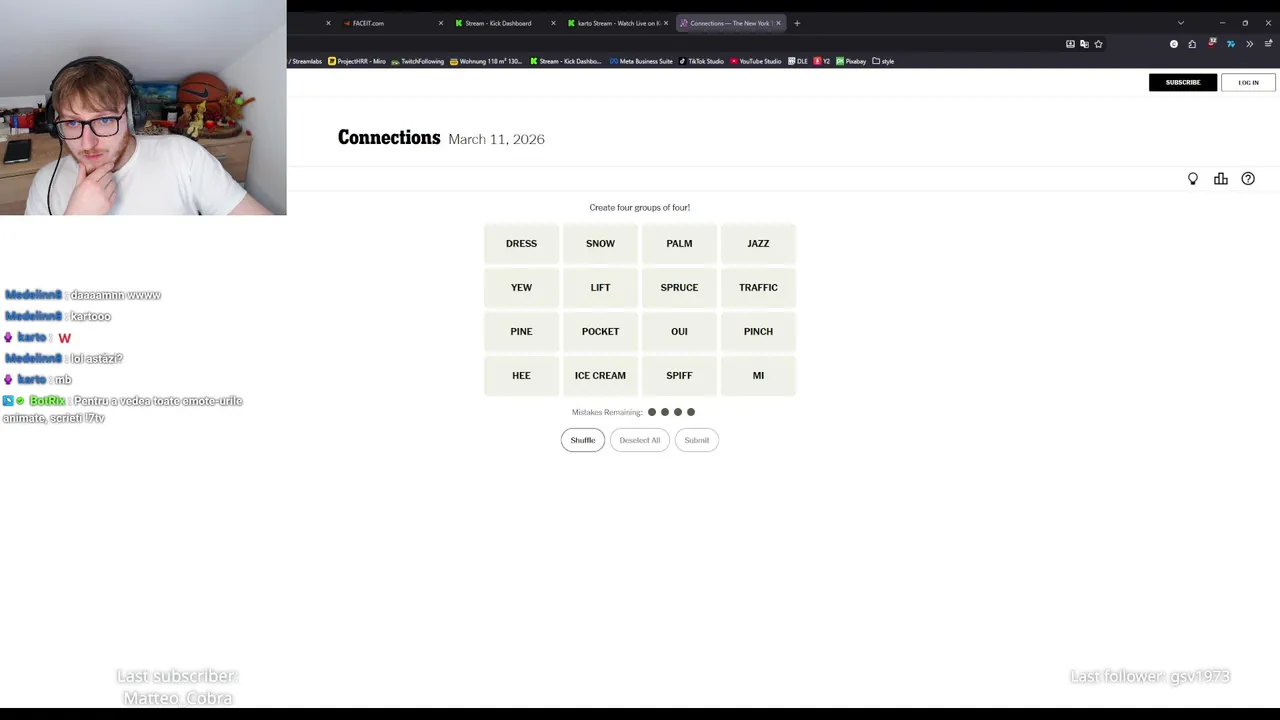
Task: Click the Submit button
Action: [x=697, y=440]
